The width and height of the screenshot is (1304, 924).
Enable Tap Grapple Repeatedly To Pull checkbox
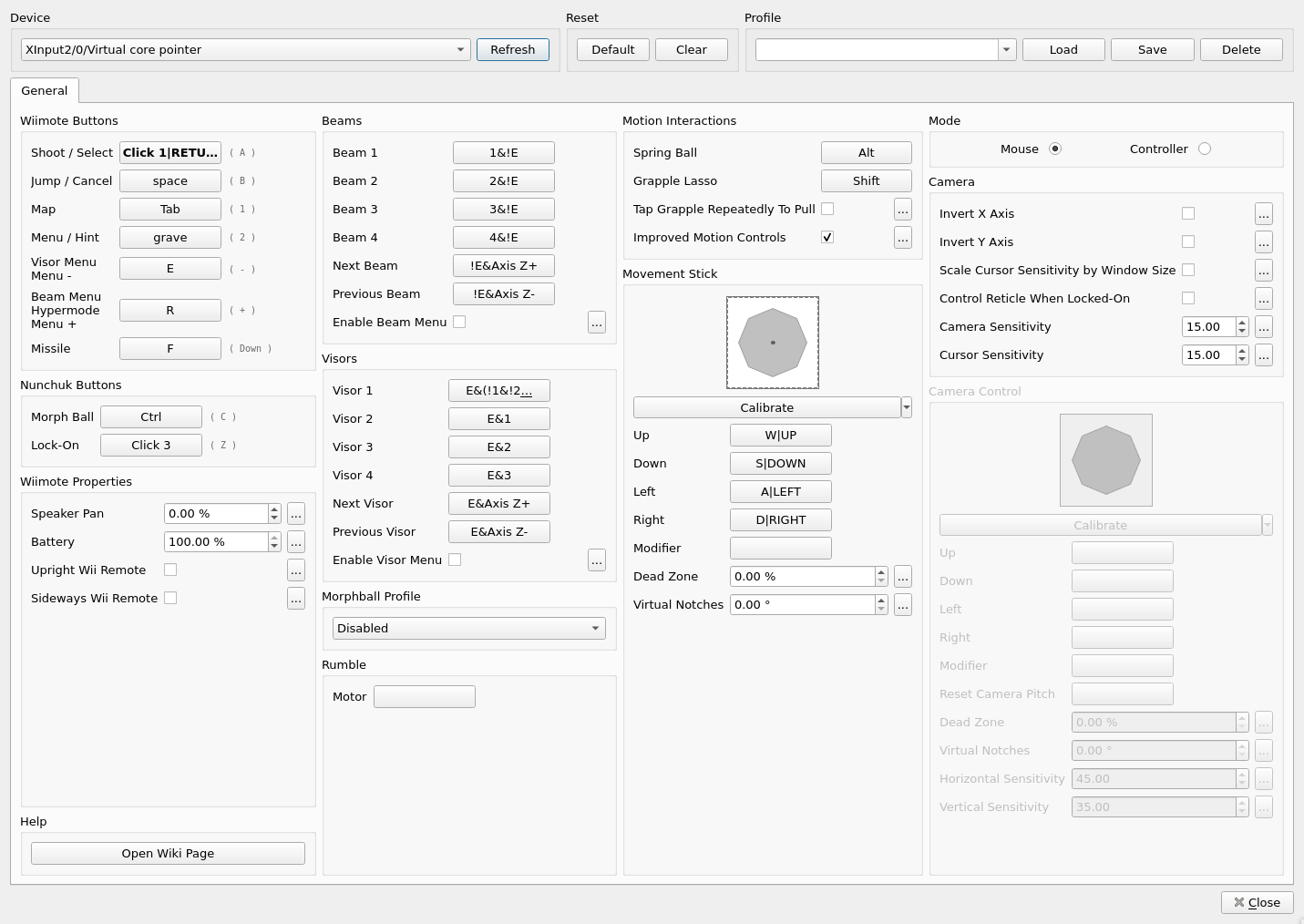click(827, 209)
